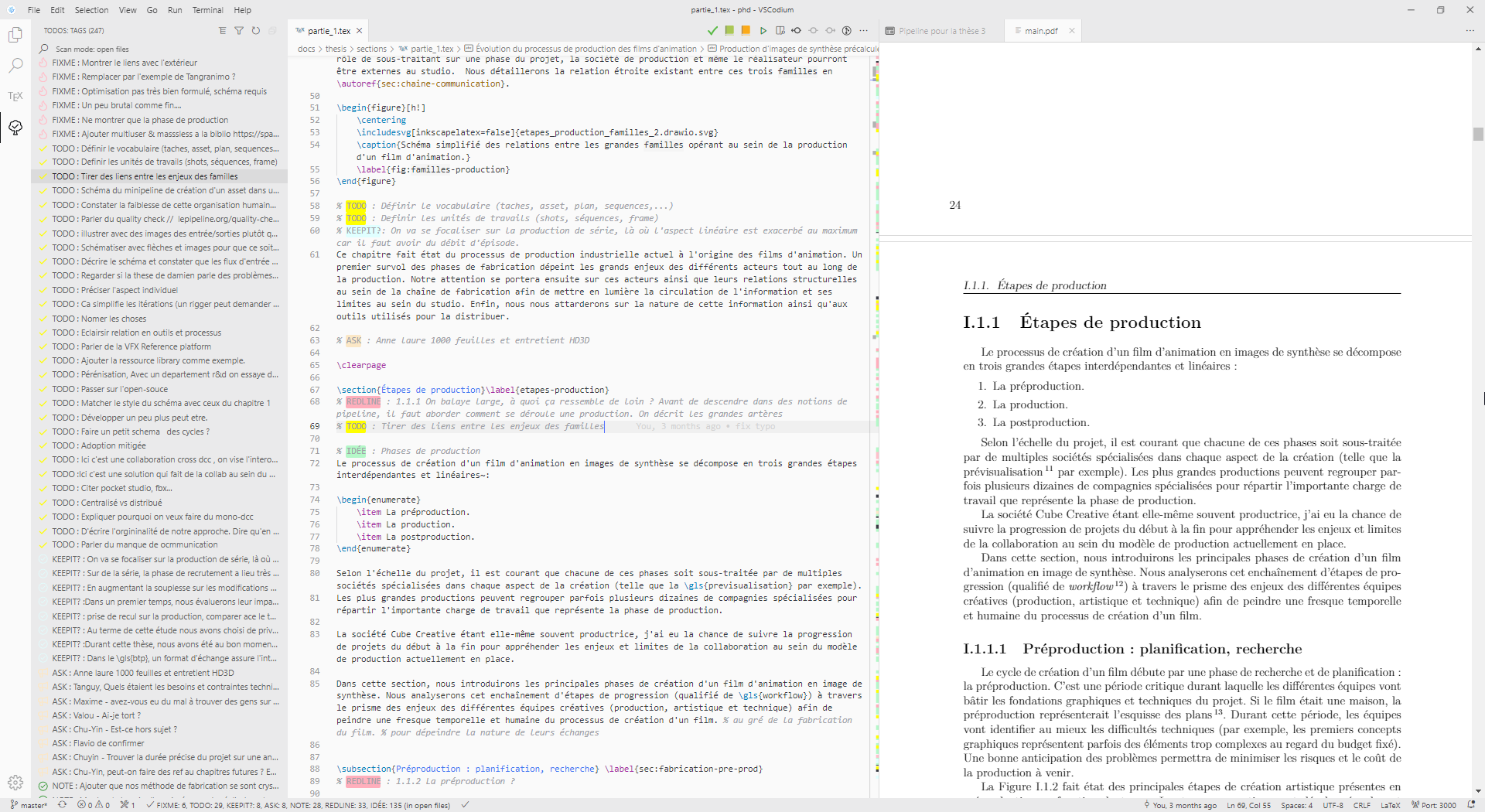Open the editor toolbar More Actions ellipsis
Image resolution: width=1485 pixels, height=812 pixels.
click(x=864, y=31)
